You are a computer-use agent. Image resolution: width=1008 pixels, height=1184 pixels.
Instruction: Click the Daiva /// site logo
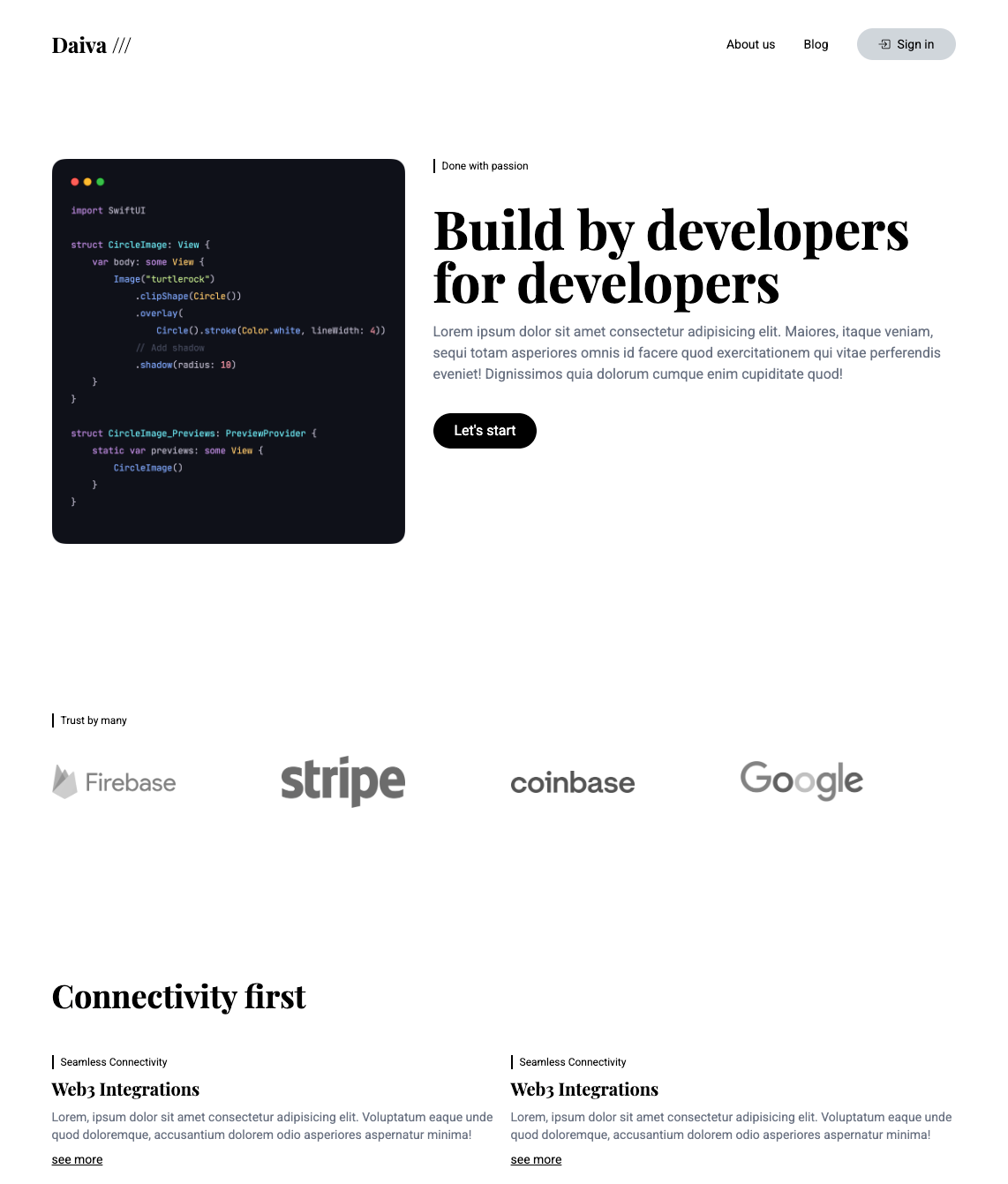click(91, 45)
